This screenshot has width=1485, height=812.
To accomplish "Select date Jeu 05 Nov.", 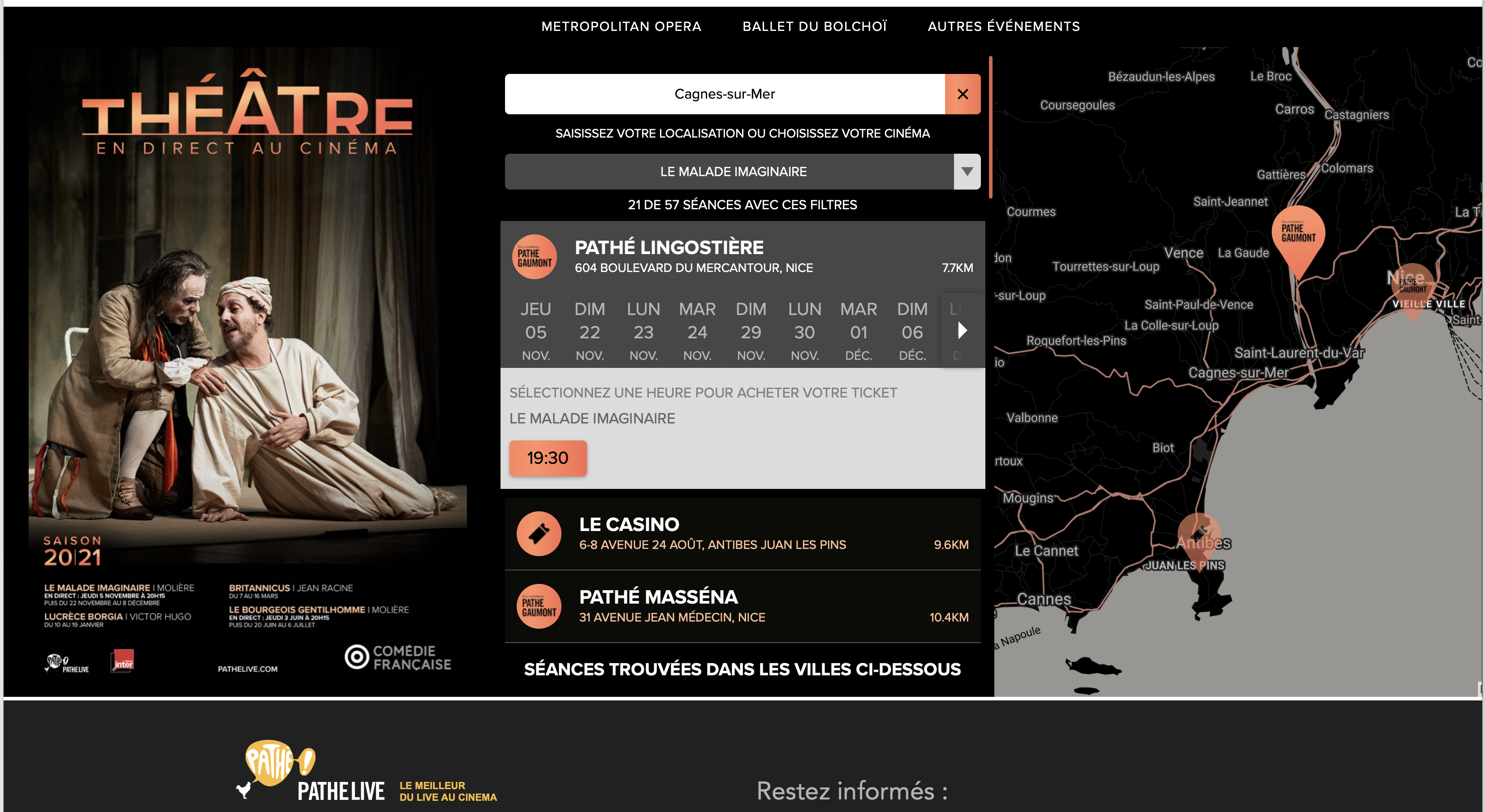I will click(x=535, y=332).
